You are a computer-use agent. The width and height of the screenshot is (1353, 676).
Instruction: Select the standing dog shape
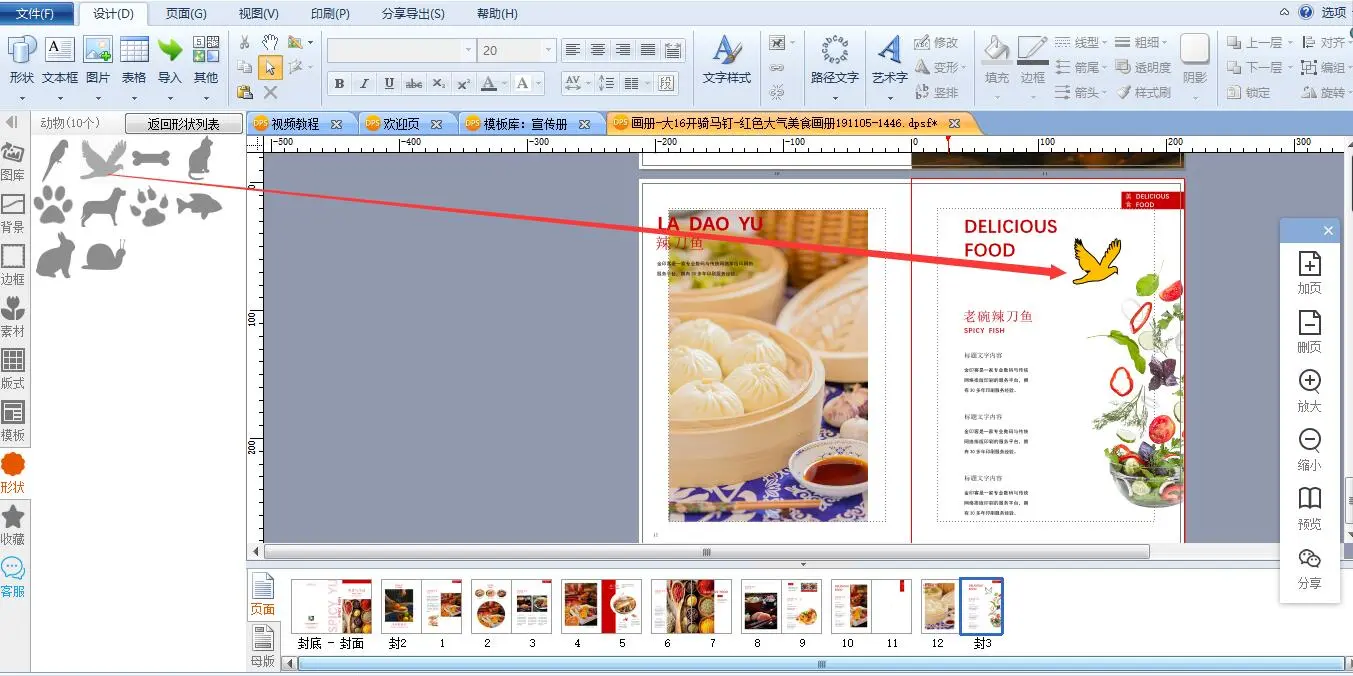(x=103, y=207)
